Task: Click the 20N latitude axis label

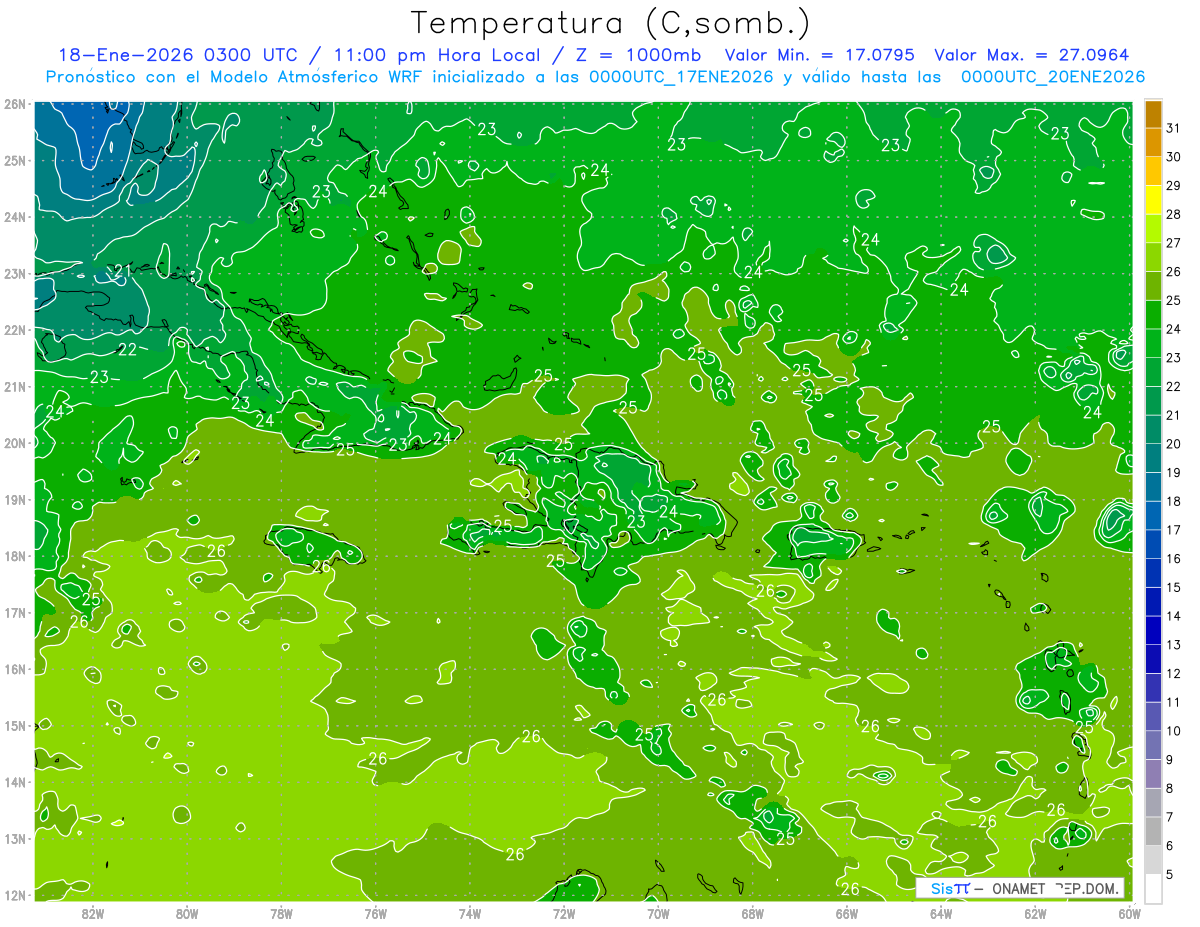Action: point(15,443)
